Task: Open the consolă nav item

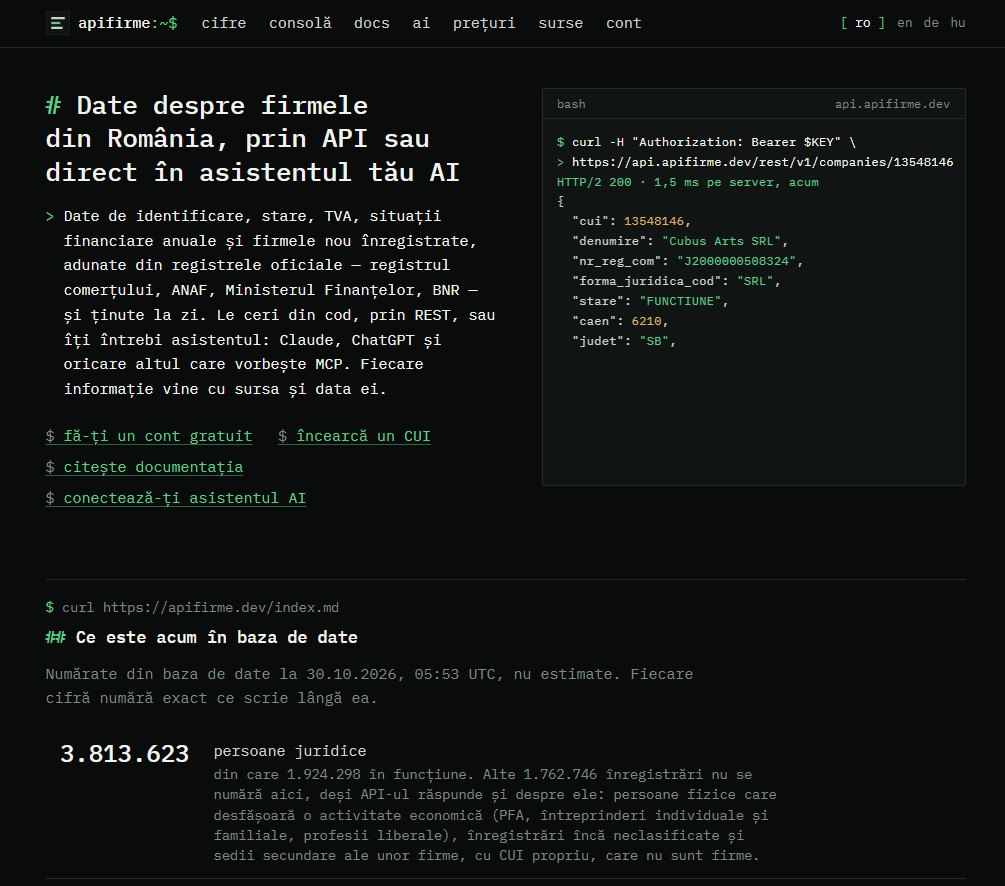Action: click(300, 23)
